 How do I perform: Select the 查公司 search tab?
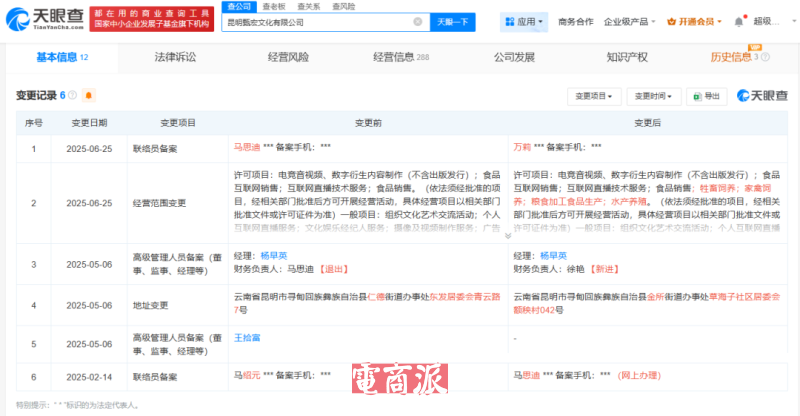click(239, 7)
